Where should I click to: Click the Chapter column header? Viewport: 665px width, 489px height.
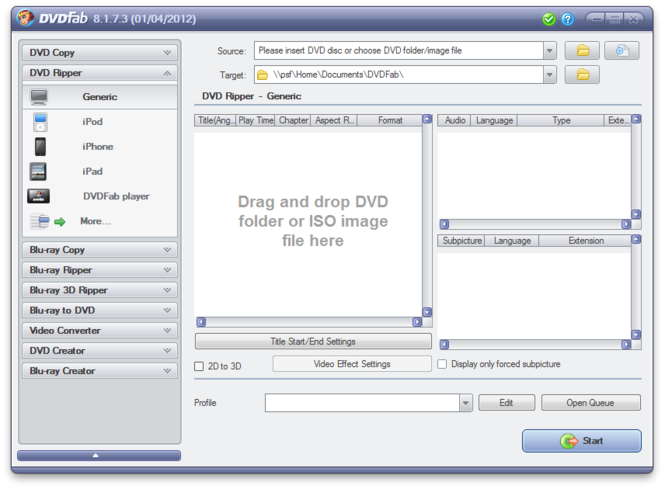coord(293,120)
